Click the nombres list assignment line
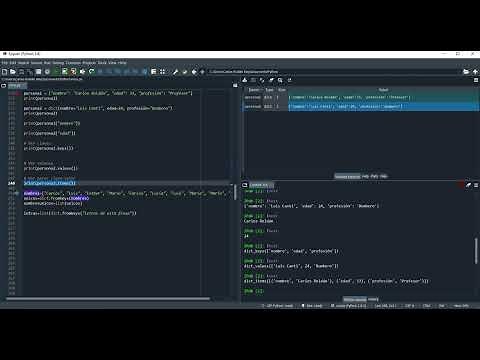This screenshot has width=480, height=360. [128, 193]
